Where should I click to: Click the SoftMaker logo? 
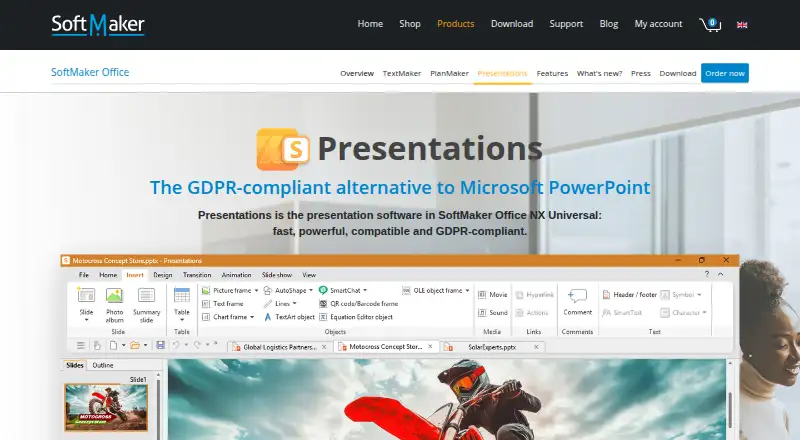(98, 25)
